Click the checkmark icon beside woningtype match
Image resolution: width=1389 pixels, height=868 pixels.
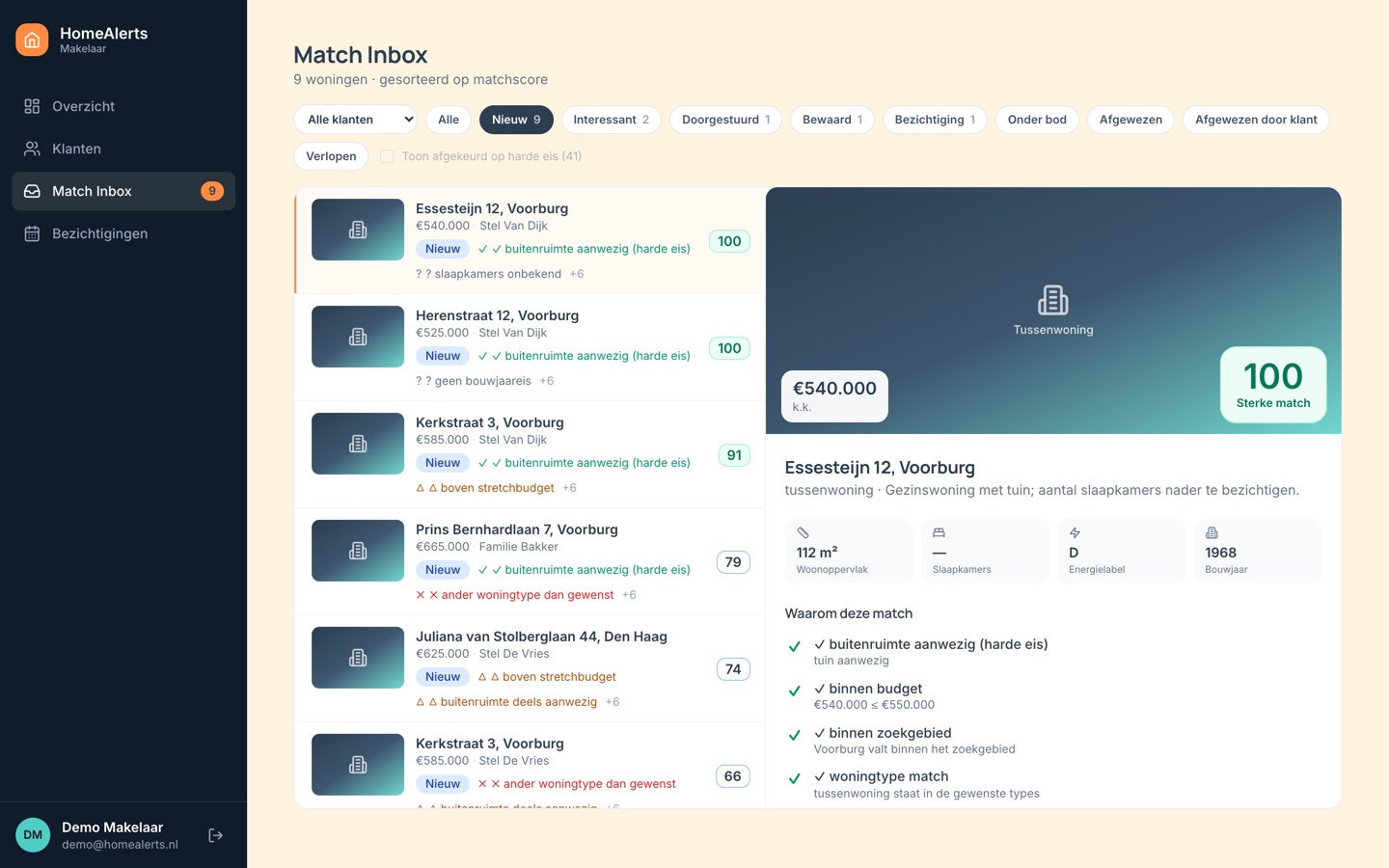tap(795, 778)
